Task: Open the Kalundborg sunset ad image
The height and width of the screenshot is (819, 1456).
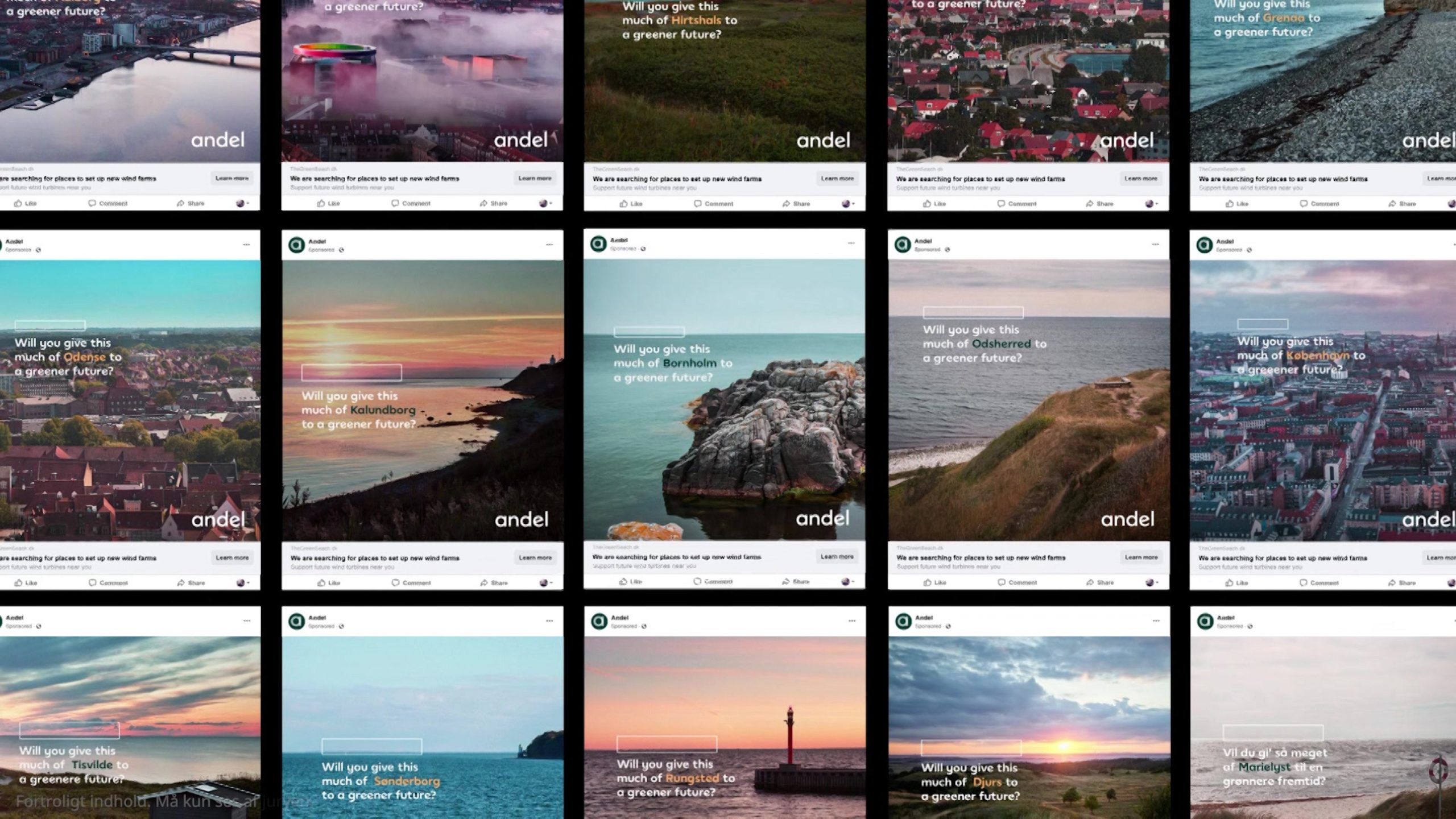Action: click(x=423, y=400)
